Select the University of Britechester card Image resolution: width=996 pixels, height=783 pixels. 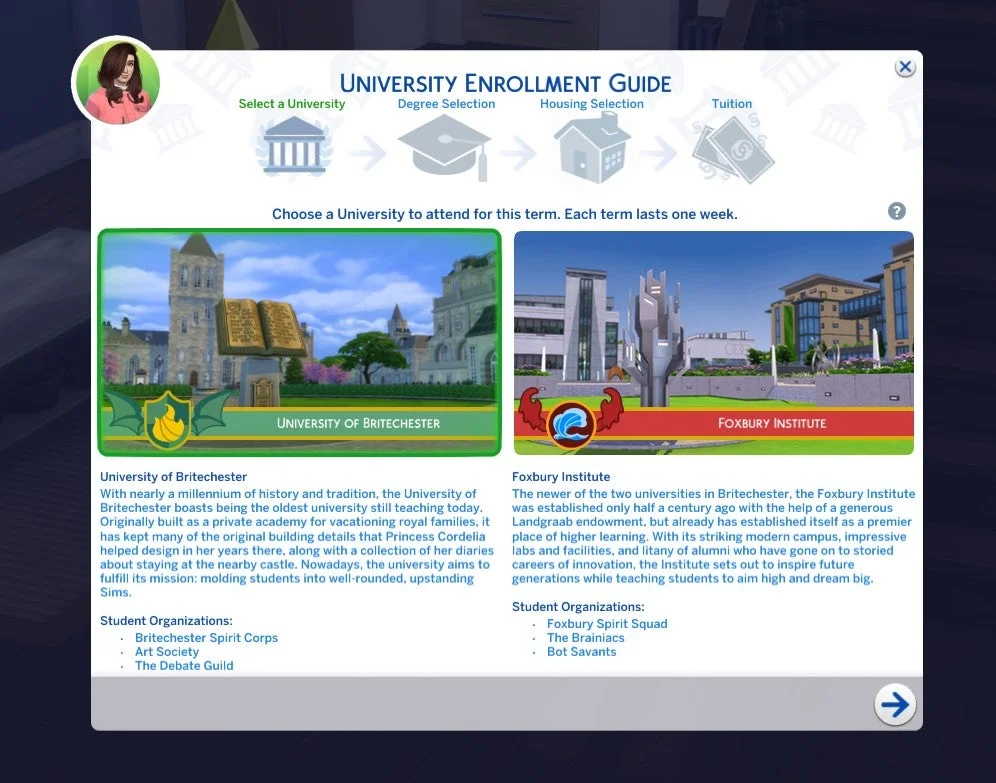point(298,343)
